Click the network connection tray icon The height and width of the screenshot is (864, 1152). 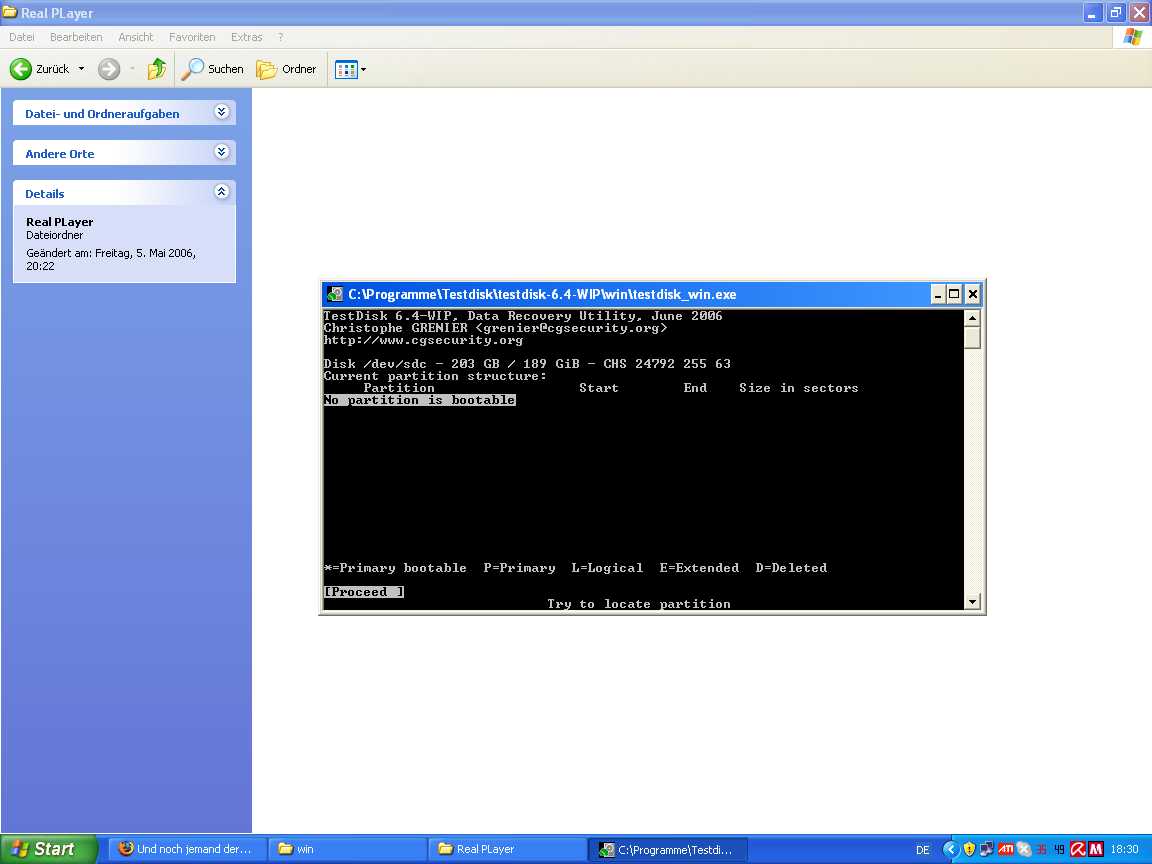(x=987, y=850)
